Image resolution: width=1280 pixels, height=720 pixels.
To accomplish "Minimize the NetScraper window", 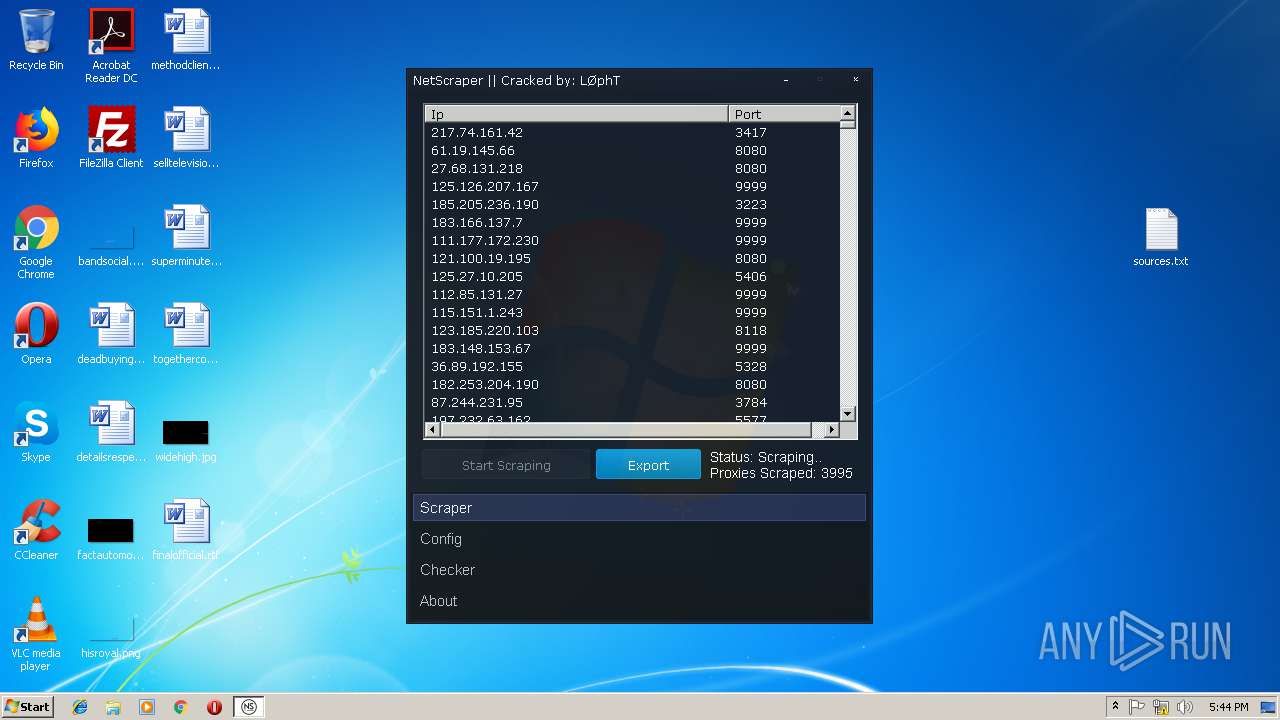I will pyautogui.click(x=786, y=80).
